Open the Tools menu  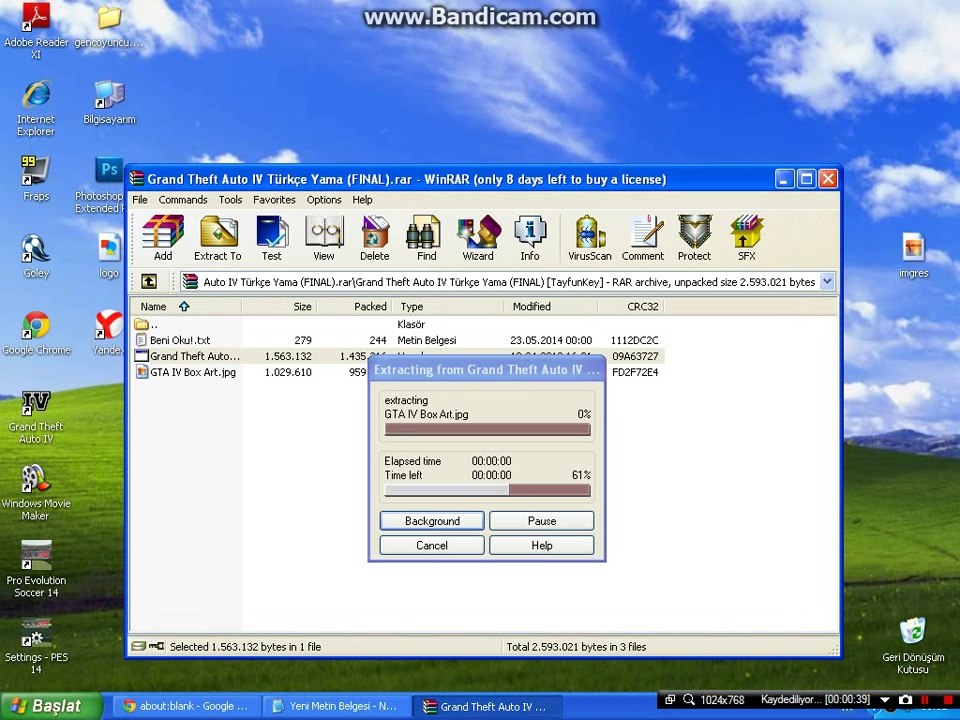230,200
